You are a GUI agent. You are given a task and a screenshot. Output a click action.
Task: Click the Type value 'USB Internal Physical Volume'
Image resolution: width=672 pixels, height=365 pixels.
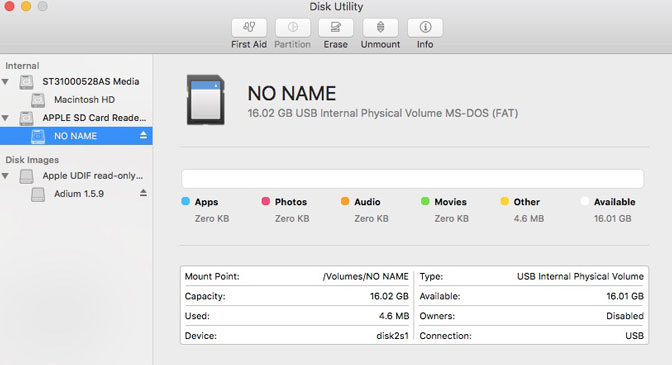click(x=580, y=276)
